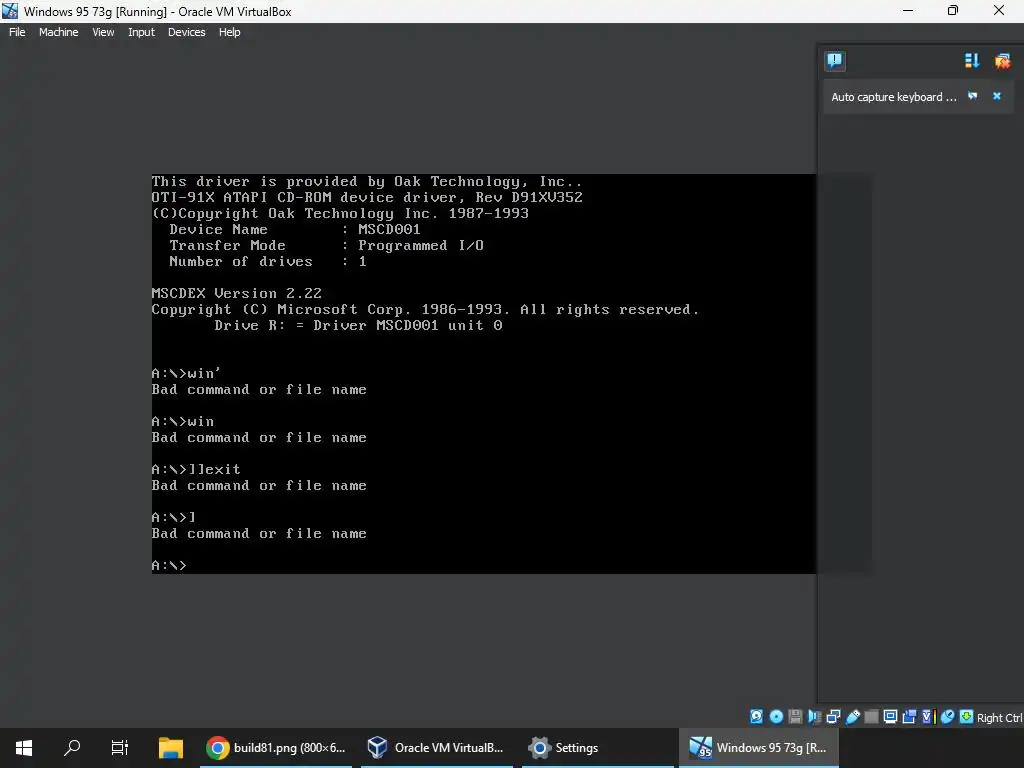This screenshot has height=768, width=1024.
Task: Click the floppy disk status icon
Action: coord(795,716)
